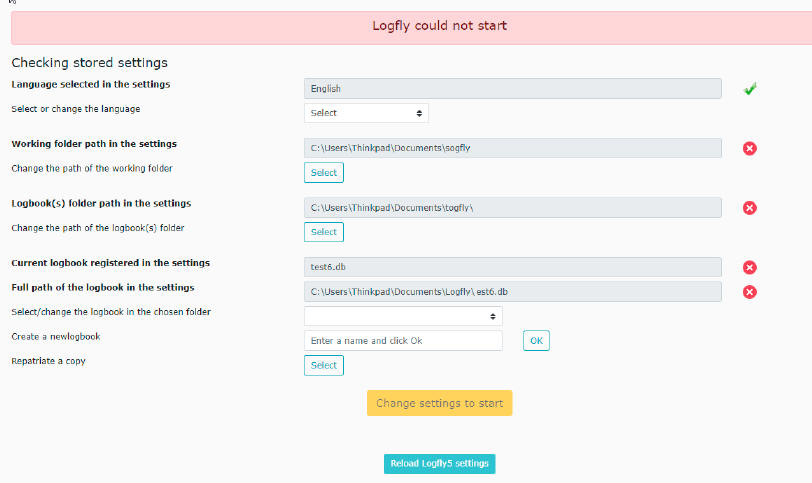The image size is (812, 483).
Task: Click the Change the path of the logbook(s) folder label
Action: [x=98, y=228]
